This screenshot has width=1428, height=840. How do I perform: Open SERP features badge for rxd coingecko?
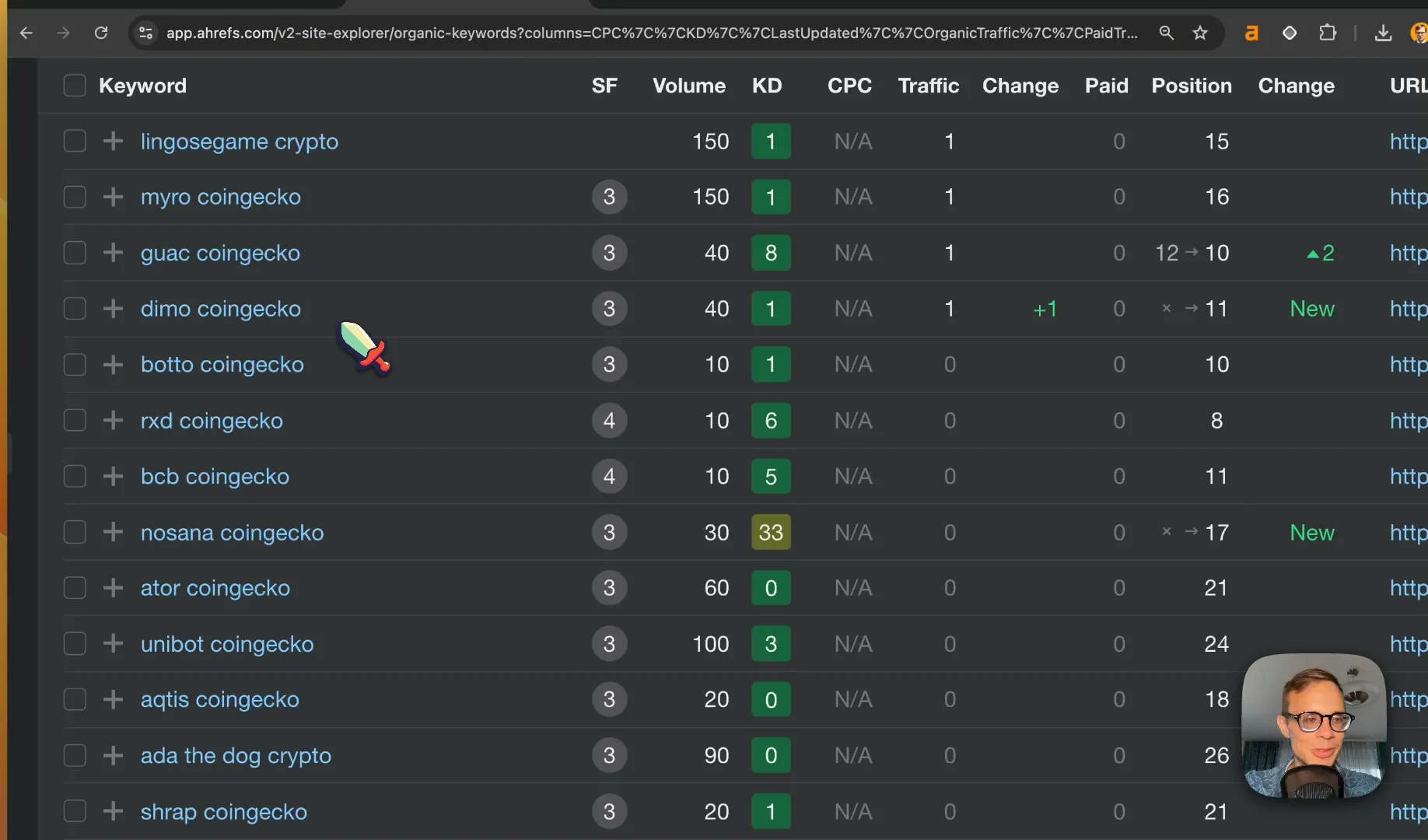tap(609, 421)
